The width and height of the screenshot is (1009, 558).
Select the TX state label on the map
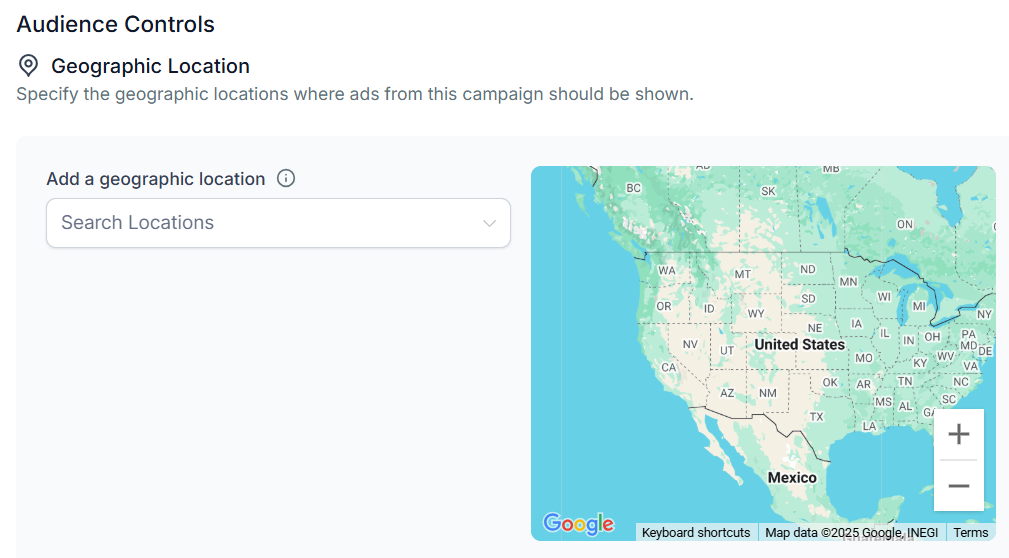click(x=817, y=417)
